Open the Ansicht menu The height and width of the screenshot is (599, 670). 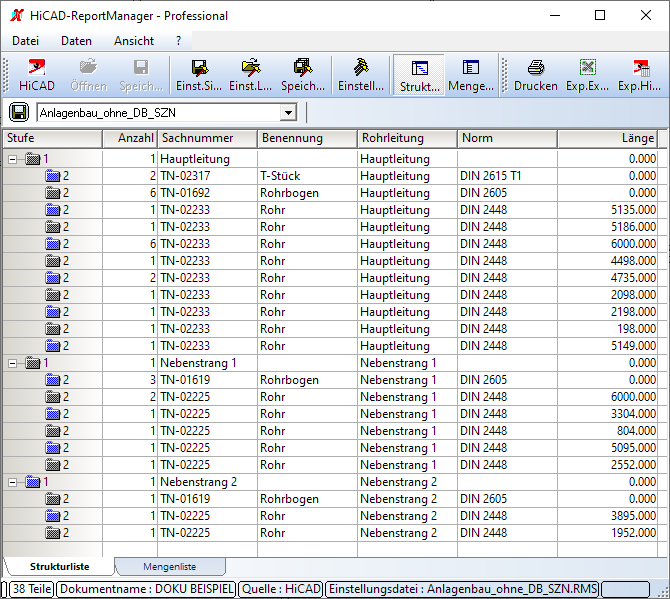click(134, 41)
